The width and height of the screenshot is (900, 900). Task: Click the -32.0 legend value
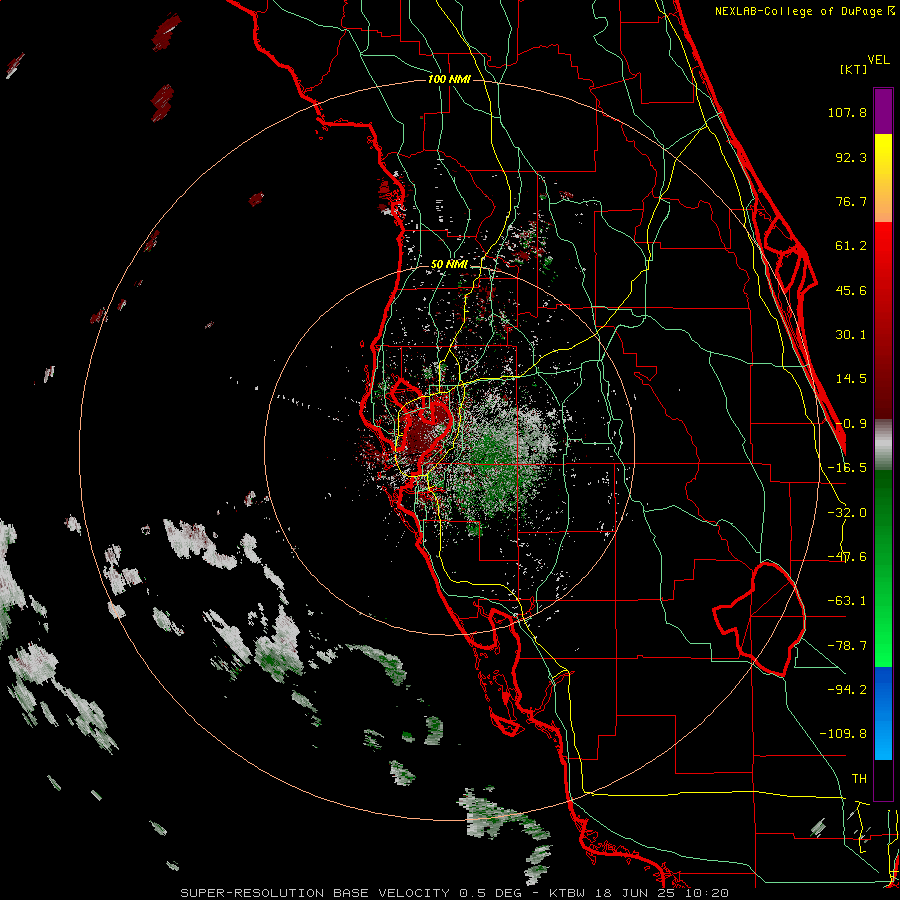[847, 513]
